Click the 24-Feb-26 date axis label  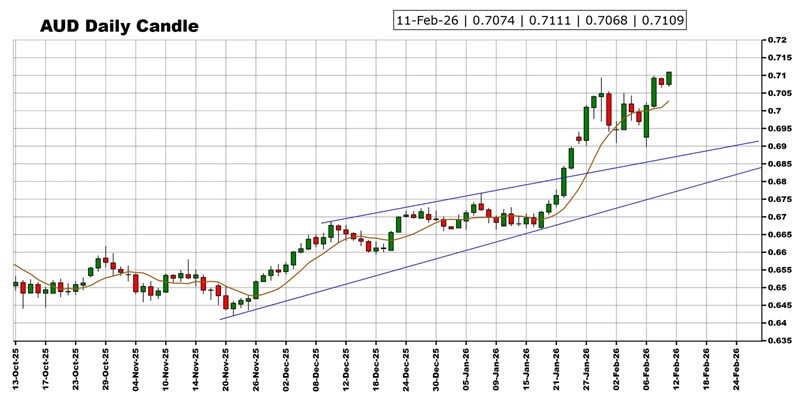click(737, 370)
